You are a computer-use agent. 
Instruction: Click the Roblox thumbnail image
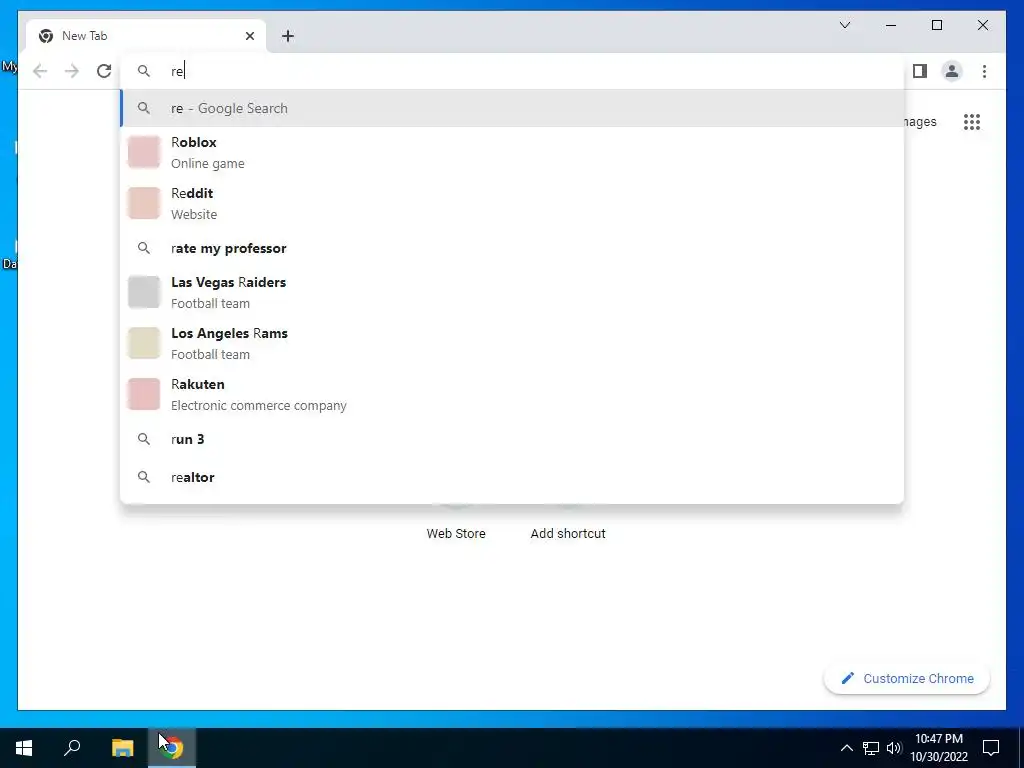tap(144, 152)
